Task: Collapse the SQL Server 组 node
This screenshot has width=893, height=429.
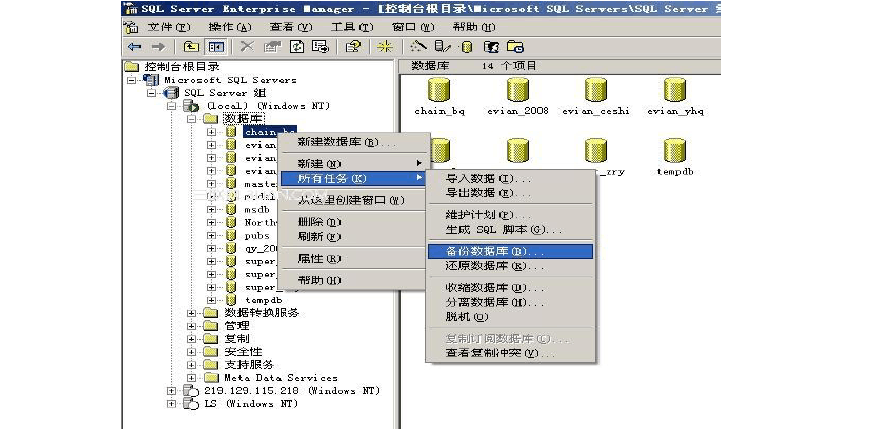Action: click(151, 93)
